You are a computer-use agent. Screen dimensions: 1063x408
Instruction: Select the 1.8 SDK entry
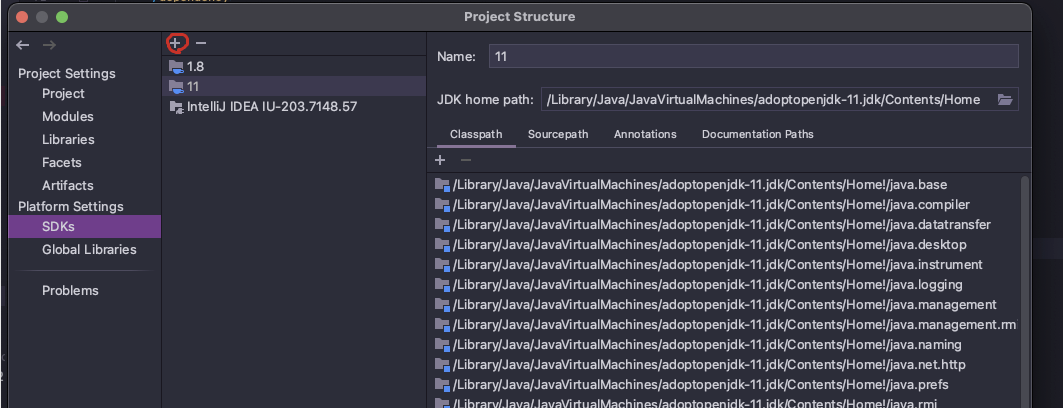(x=294, y=66)
